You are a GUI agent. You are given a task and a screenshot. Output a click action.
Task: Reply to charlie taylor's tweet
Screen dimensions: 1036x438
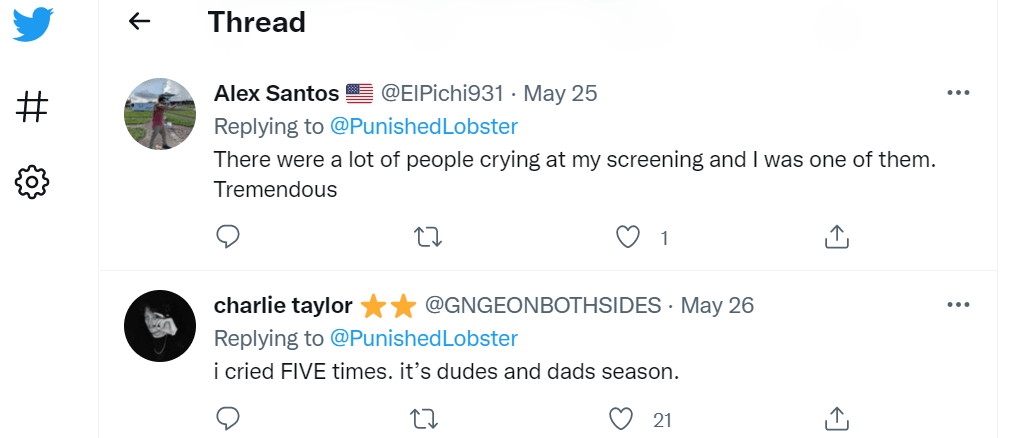[x=228, y=418]
